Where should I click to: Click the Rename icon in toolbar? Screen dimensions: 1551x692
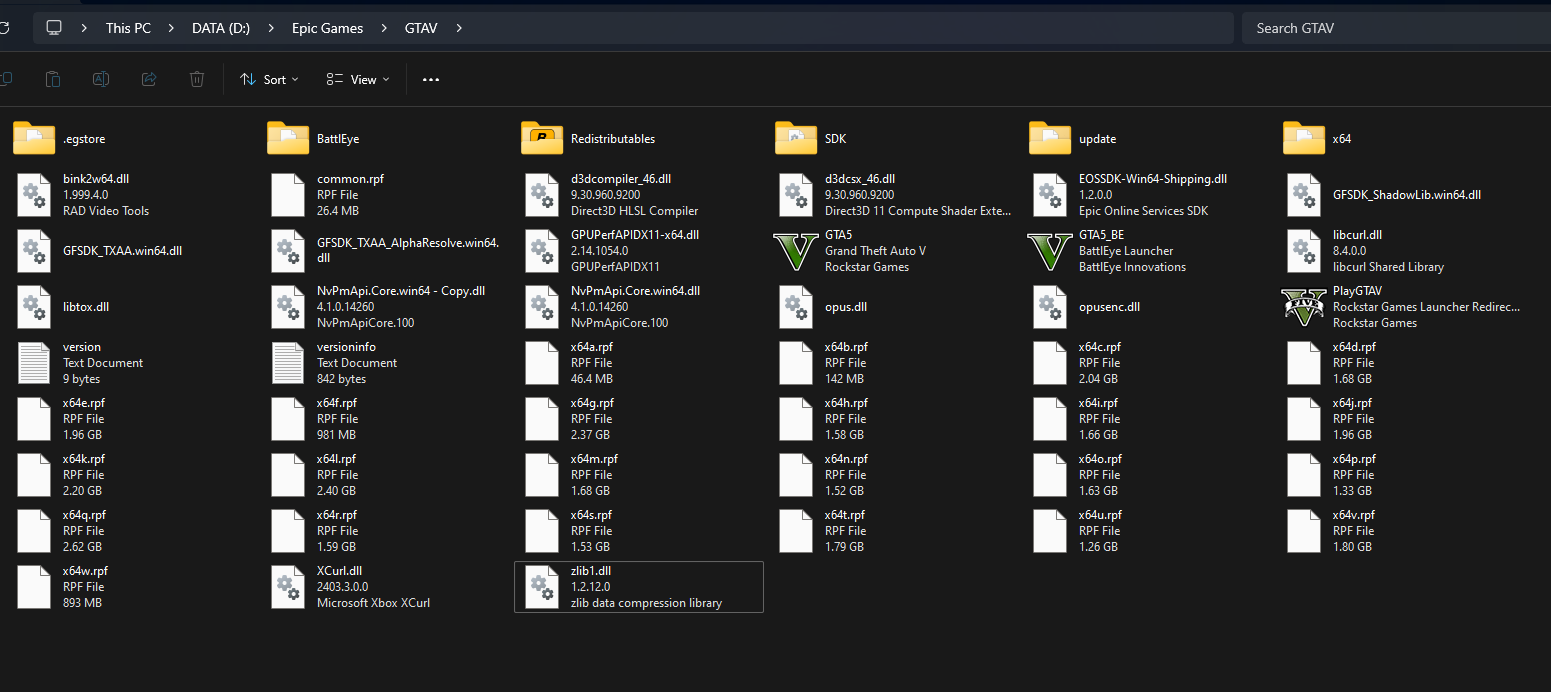(101, 79)
